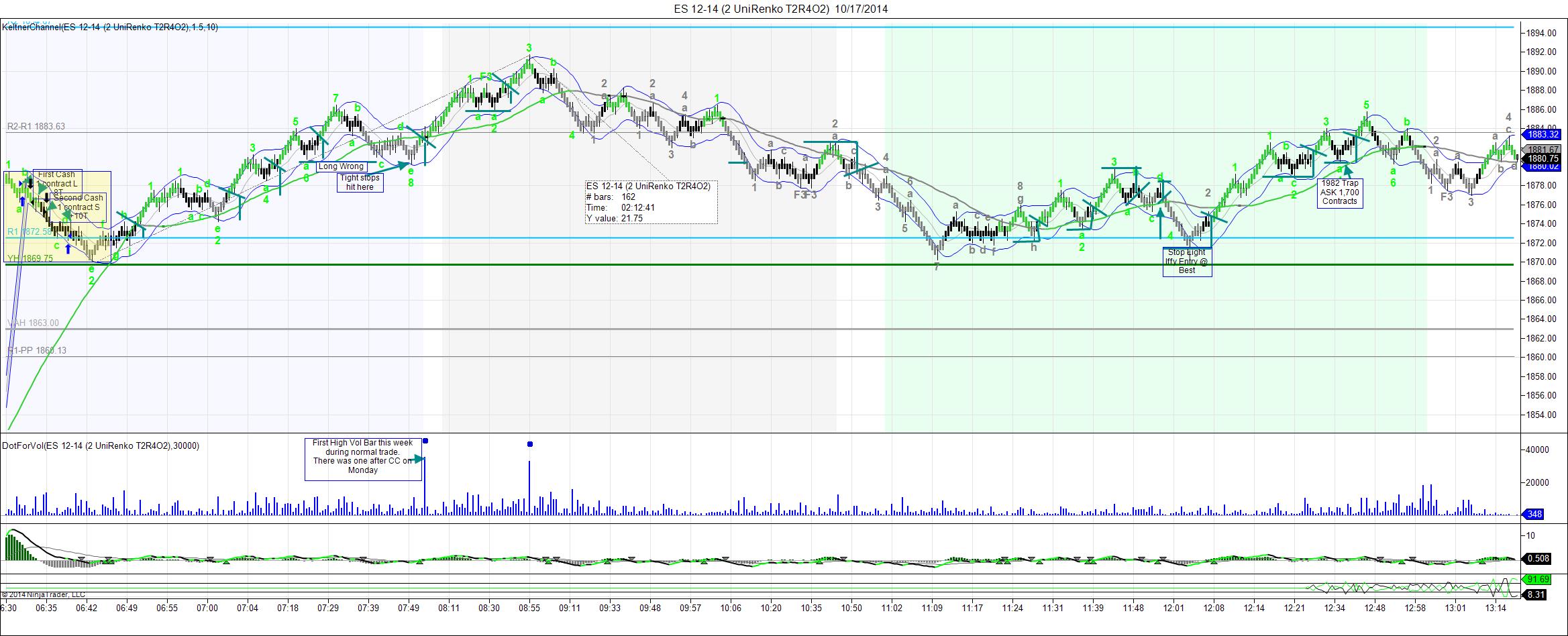Click 1870.00 on the price axis
Screen dimensions: 1568x636
[1540, 262]
